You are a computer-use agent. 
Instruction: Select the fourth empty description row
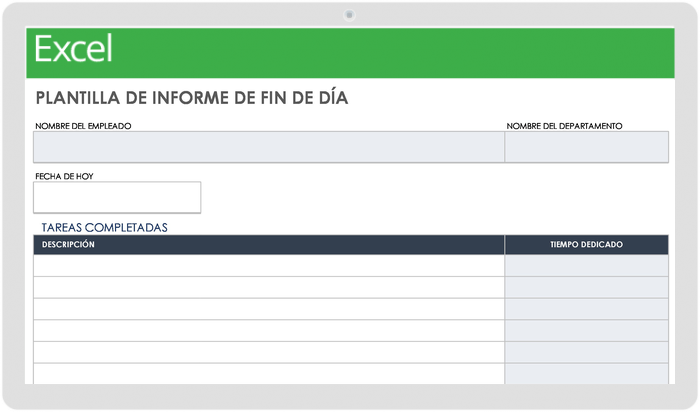268,331
